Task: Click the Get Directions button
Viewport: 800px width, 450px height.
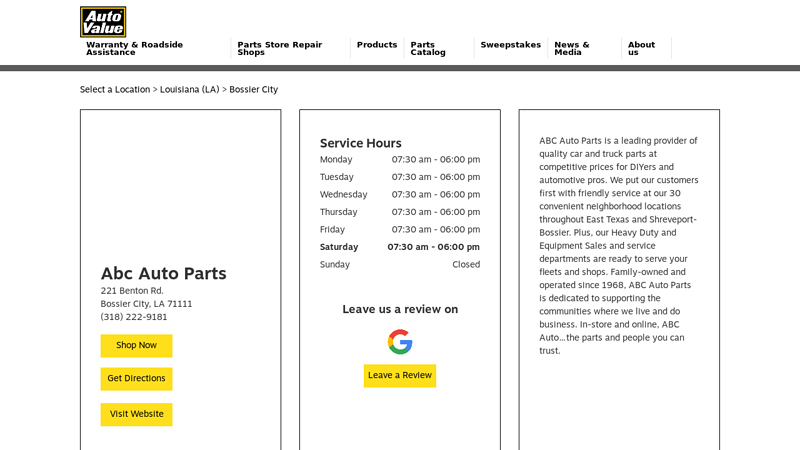Action: (136, 379)
